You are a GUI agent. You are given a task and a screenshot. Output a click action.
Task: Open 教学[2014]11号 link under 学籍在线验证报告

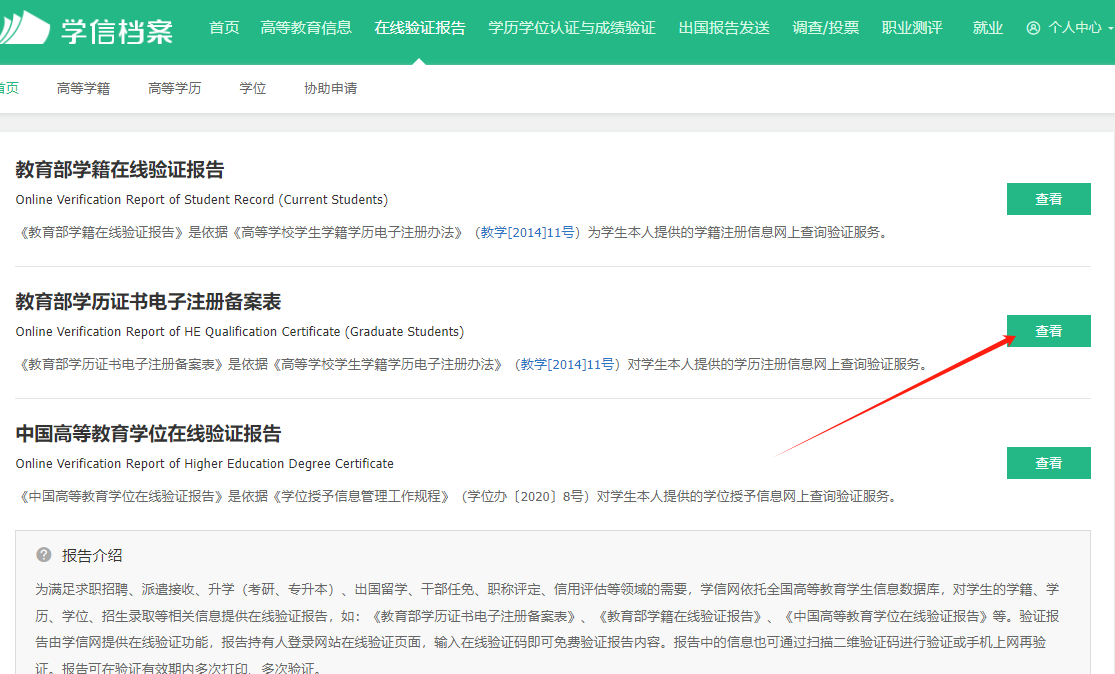click(527, 232)
